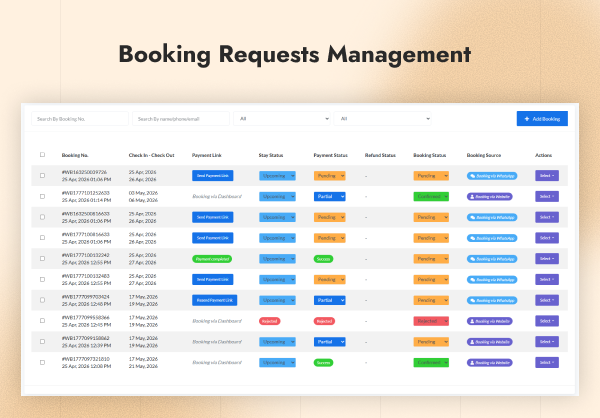Select the checkbox of the Rejected booking row
The height and width of the screenshot is (418, 600).
coord(42,321)
